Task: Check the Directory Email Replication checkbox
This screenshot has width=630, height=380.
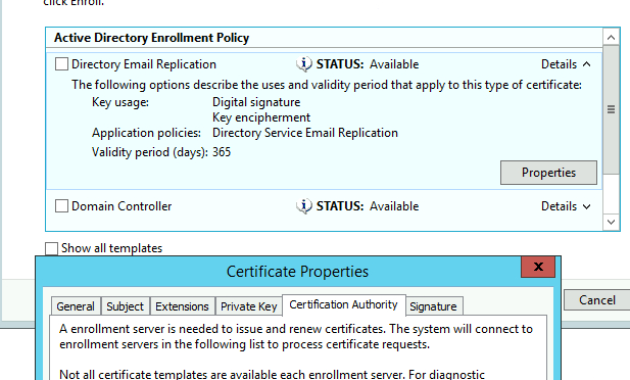Action: [61, 64]
